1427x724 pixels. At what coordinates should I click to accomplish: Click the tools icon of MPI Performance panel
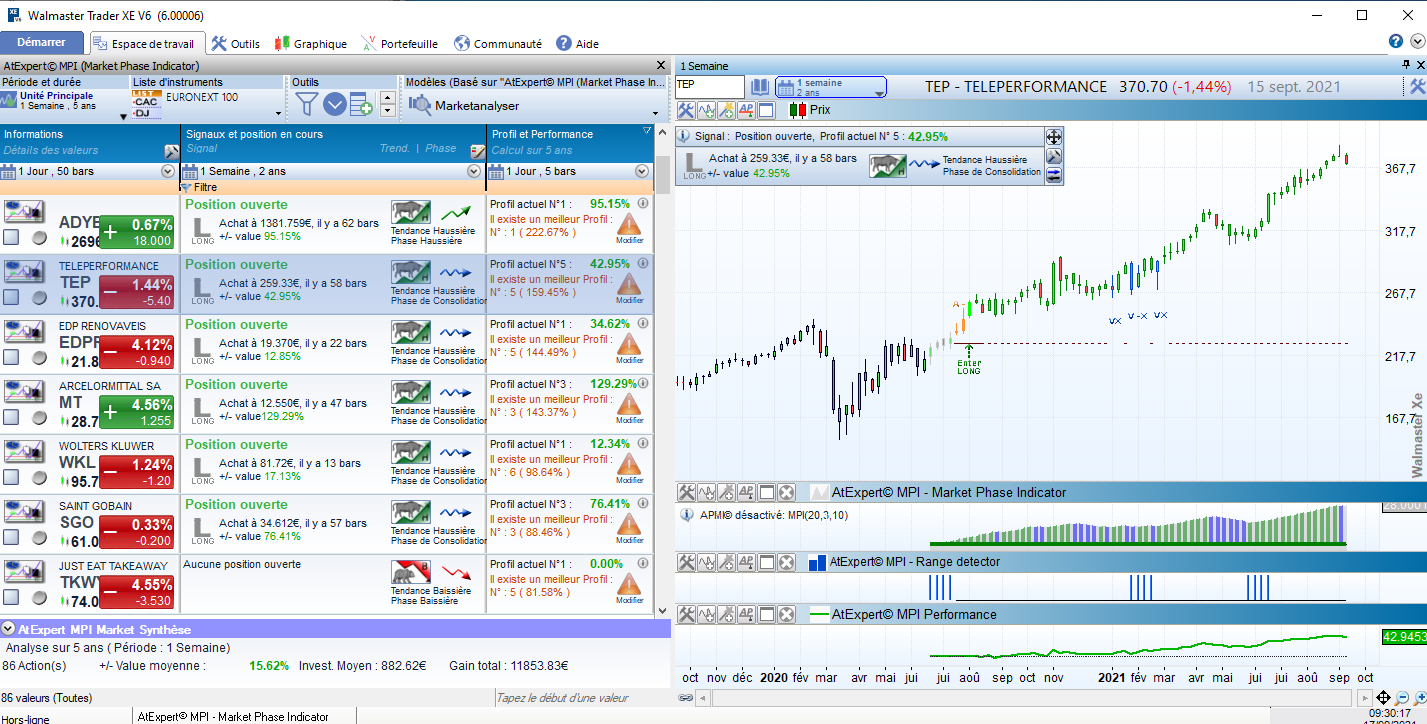click(686, 614)
